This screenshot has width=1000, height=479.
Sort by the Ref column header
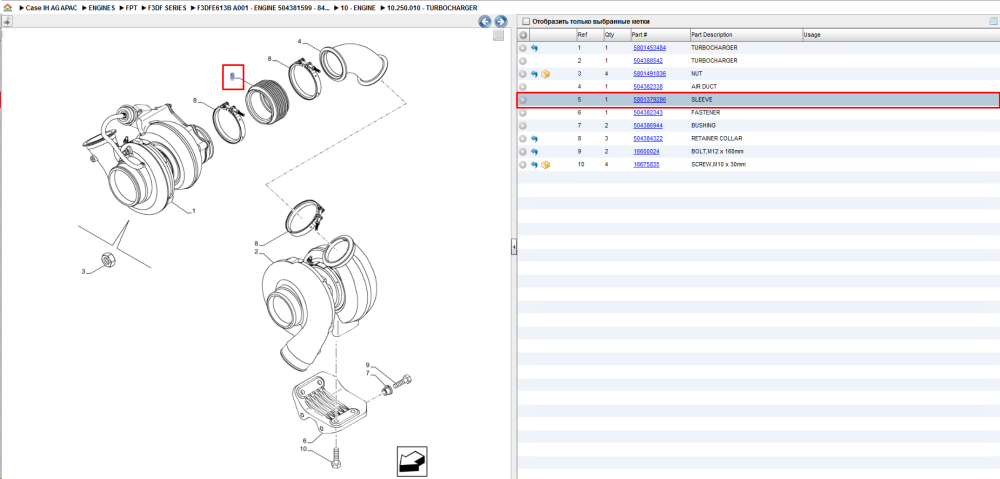coord(589,34)
